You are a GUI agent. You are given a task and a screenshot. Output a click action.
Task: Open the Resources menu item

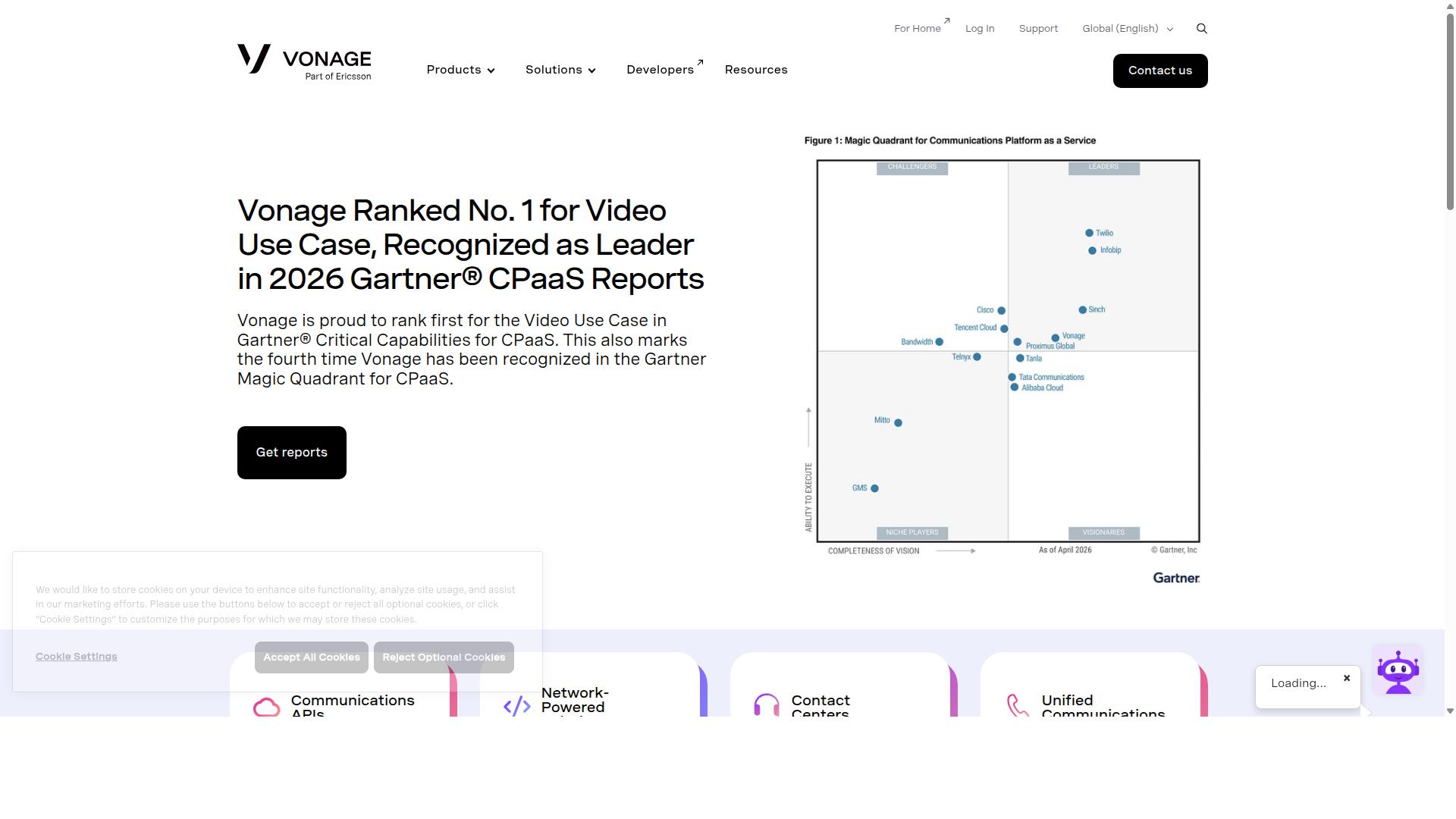[x=756, y=70]
